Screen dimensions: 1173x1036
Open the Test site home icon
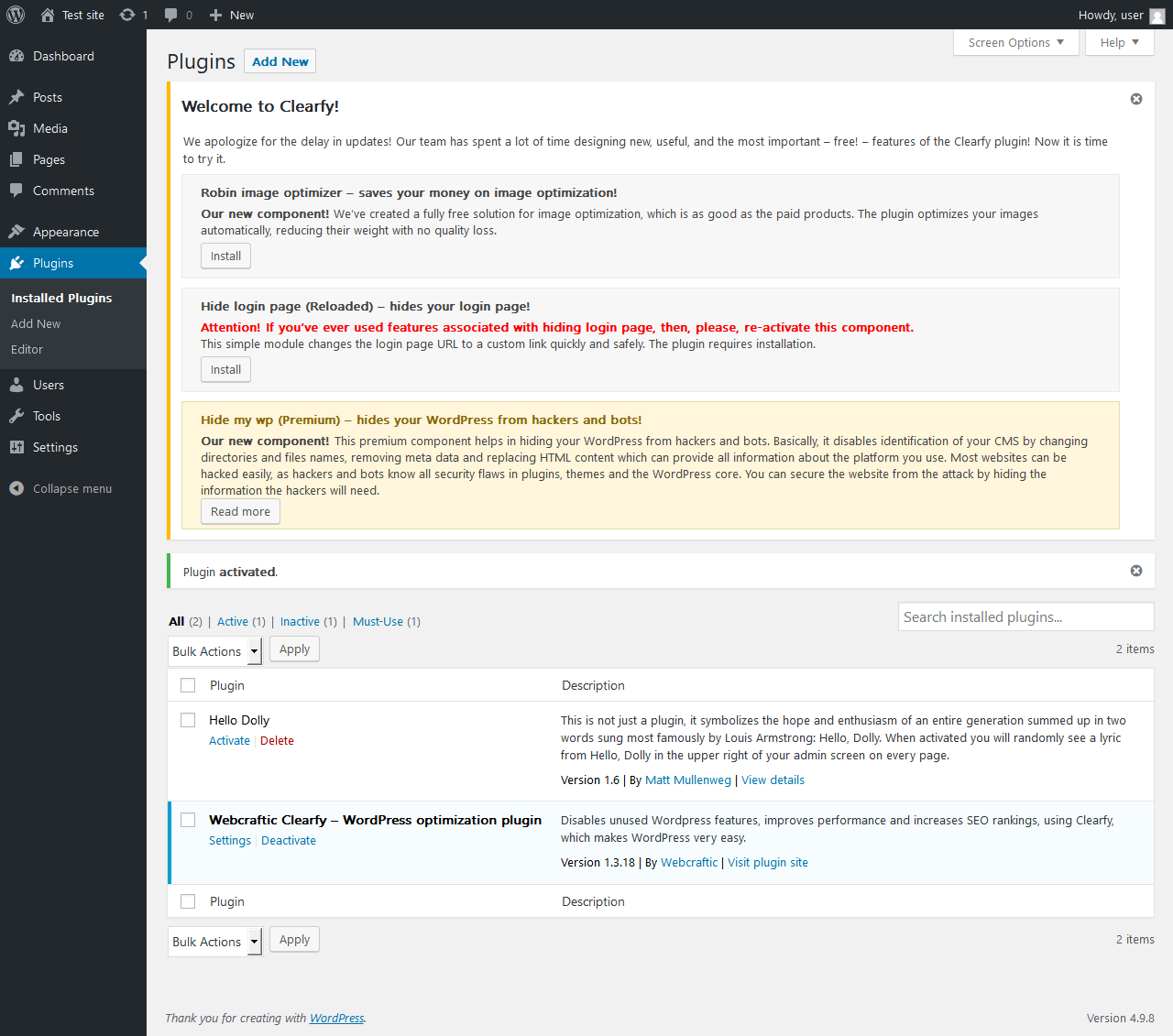point(48,15)
